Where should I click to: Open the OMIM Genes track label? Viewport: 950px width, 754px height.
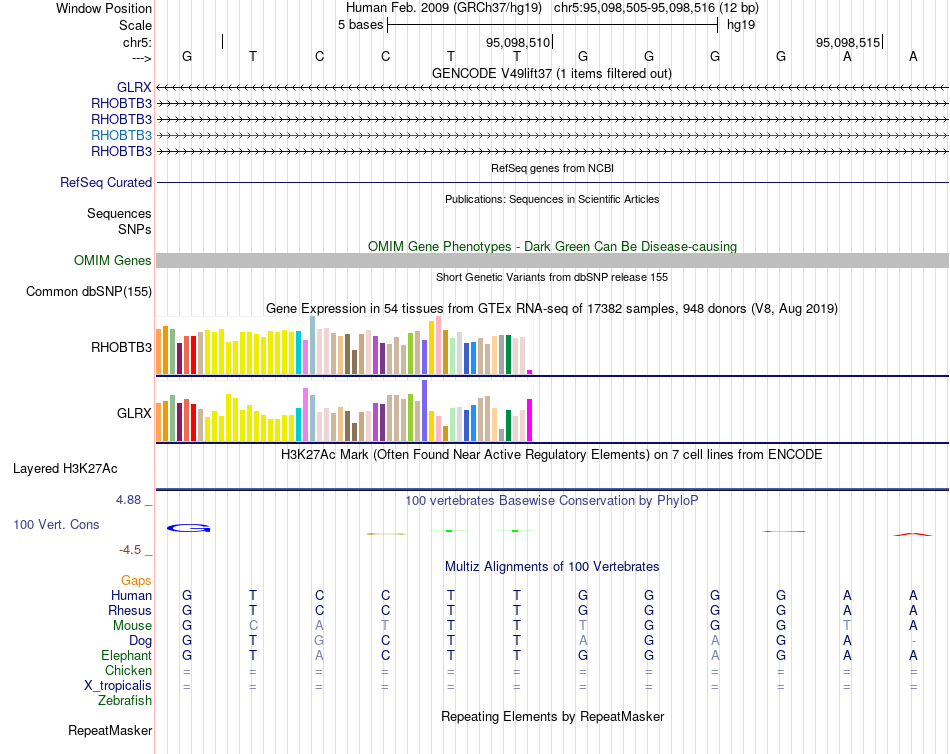click(x=113, y=260)
